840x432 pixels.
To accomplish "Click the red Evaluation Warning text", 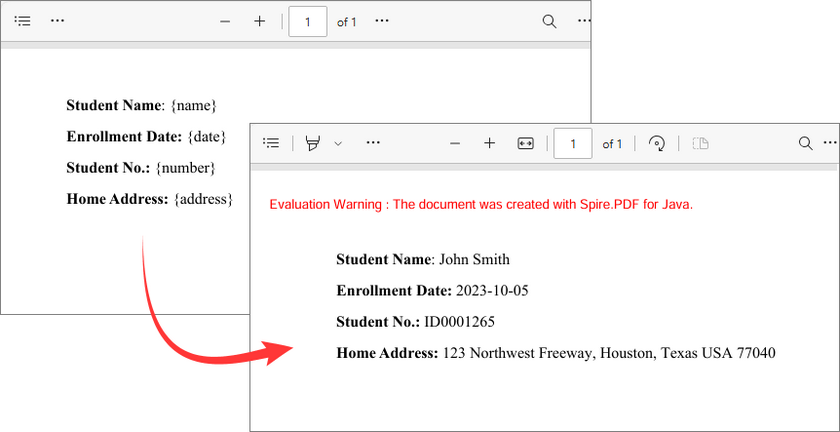I will pos(481,205).
